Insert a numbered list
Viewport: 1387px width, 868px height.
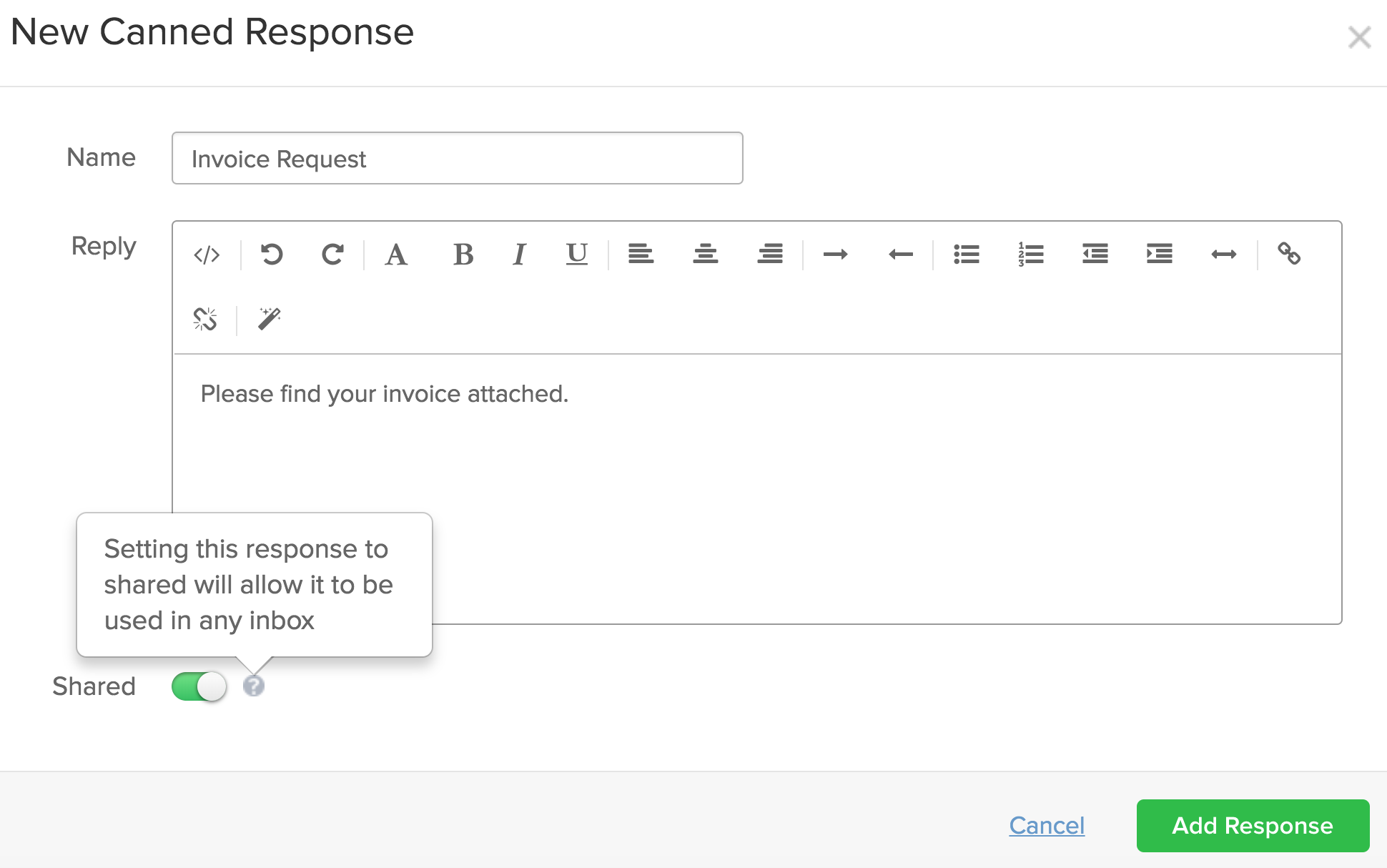pyautogui.click(x=1030, y=255)
